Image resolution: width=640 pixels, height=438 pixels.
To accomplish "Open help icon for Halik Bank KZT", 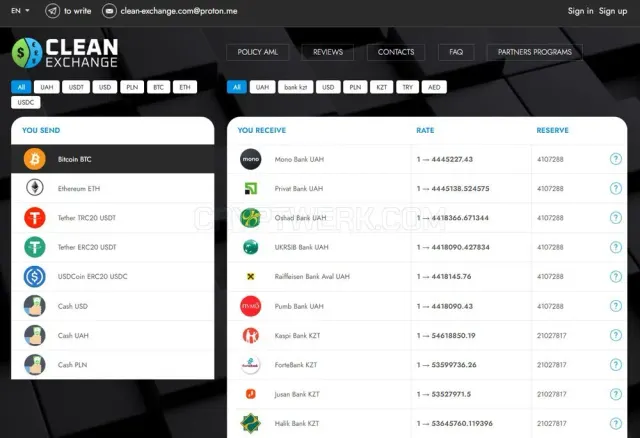I will (x=616, y=423).
